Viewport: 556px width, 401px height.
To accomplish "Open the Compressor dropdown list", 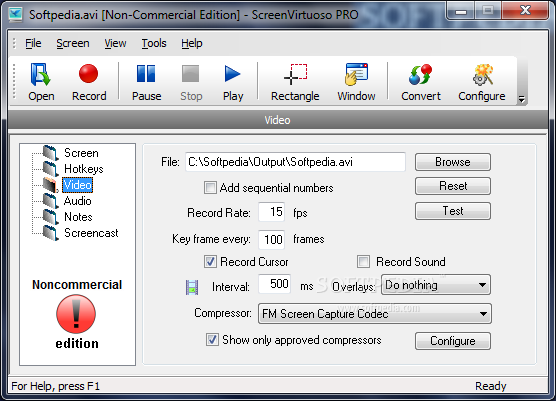I will 375,313.
